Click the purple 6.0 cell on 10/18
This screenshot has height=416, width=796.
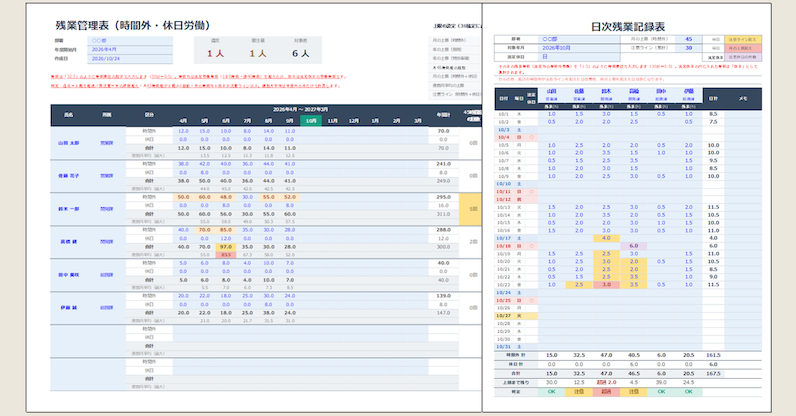coord(634,246)
